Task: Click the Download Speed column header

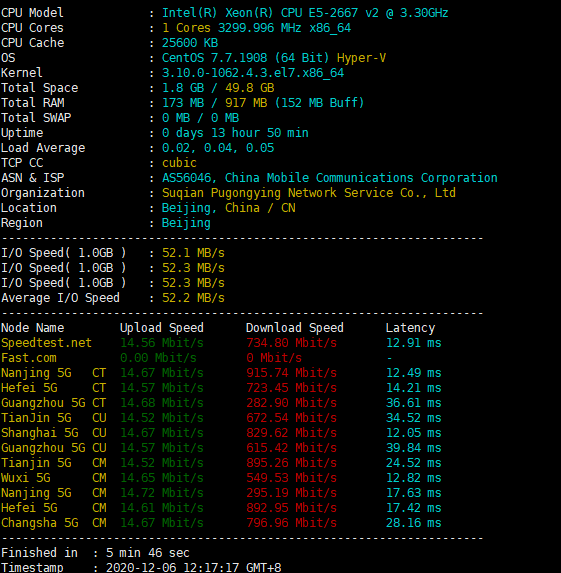Action: tap(295, 328)
